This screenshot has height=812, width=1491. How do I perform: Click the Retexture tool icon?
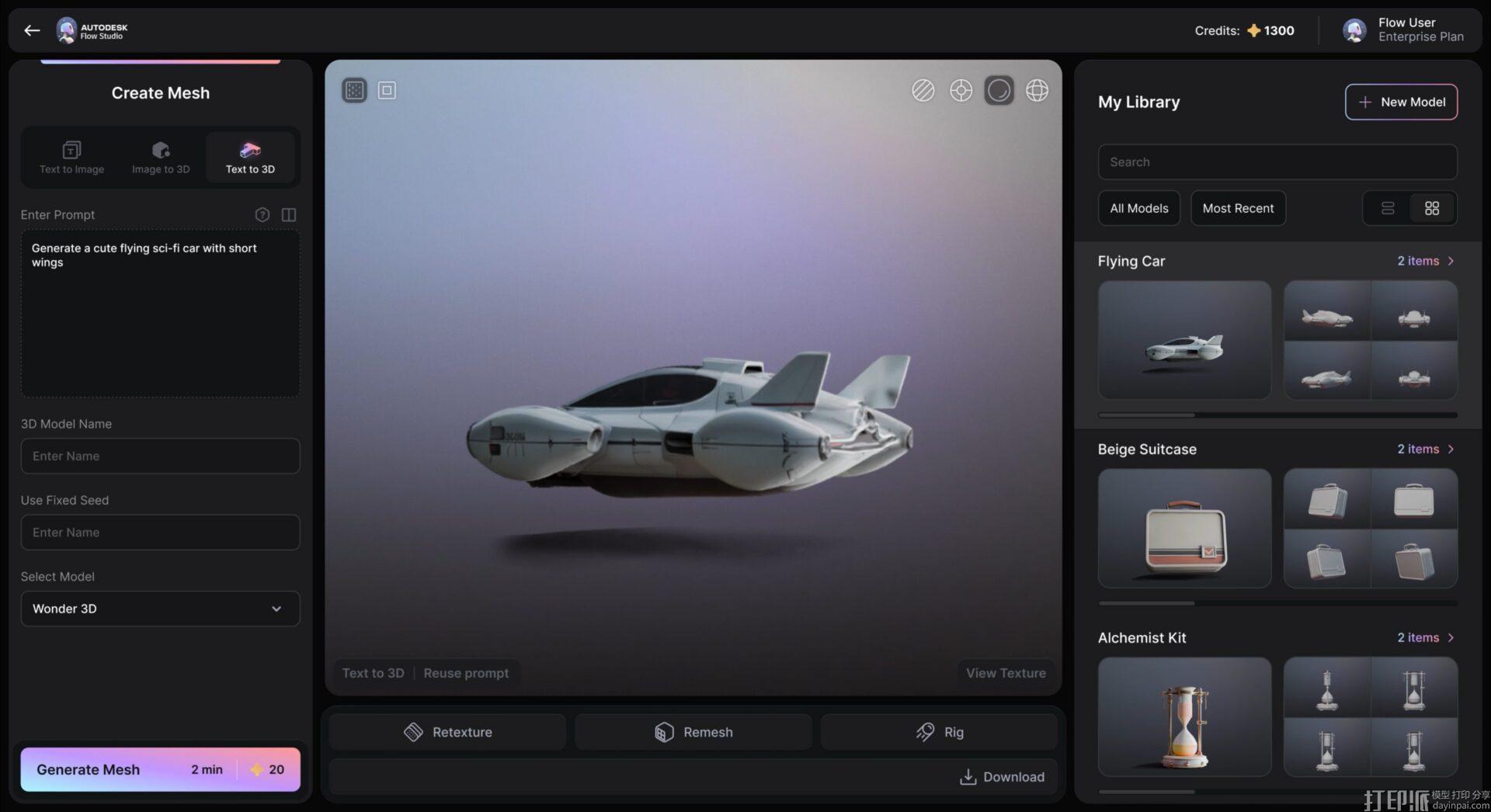(414, 731)
